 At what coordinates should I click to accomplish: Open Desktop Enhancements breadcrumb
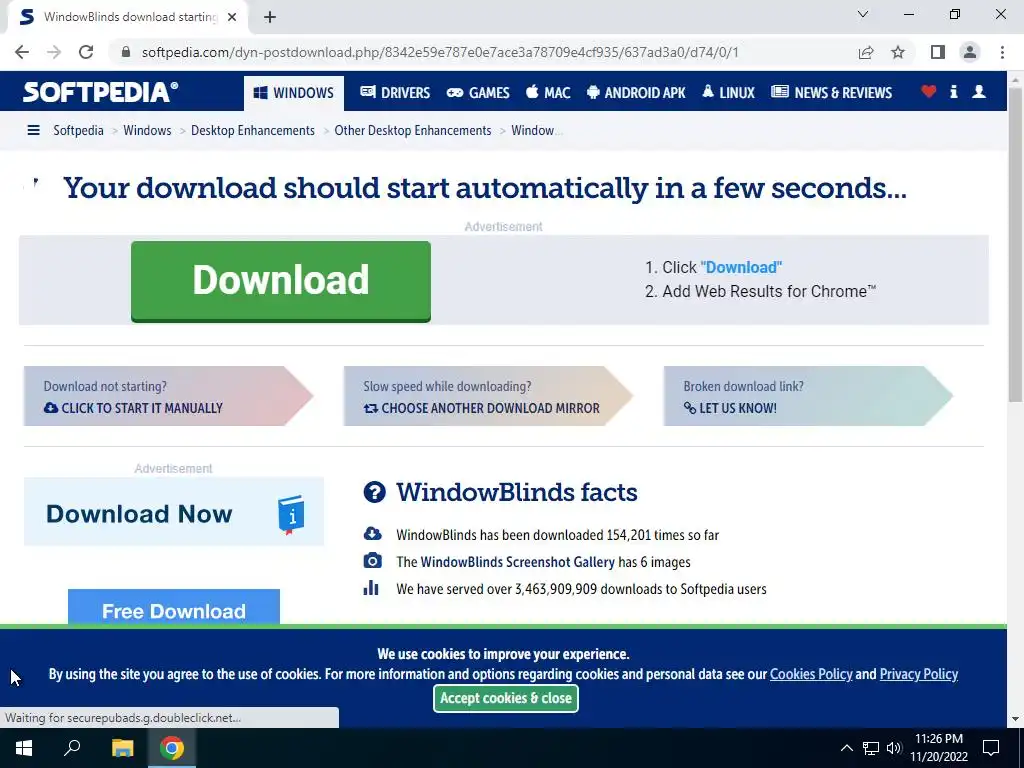tap(253, 131)
